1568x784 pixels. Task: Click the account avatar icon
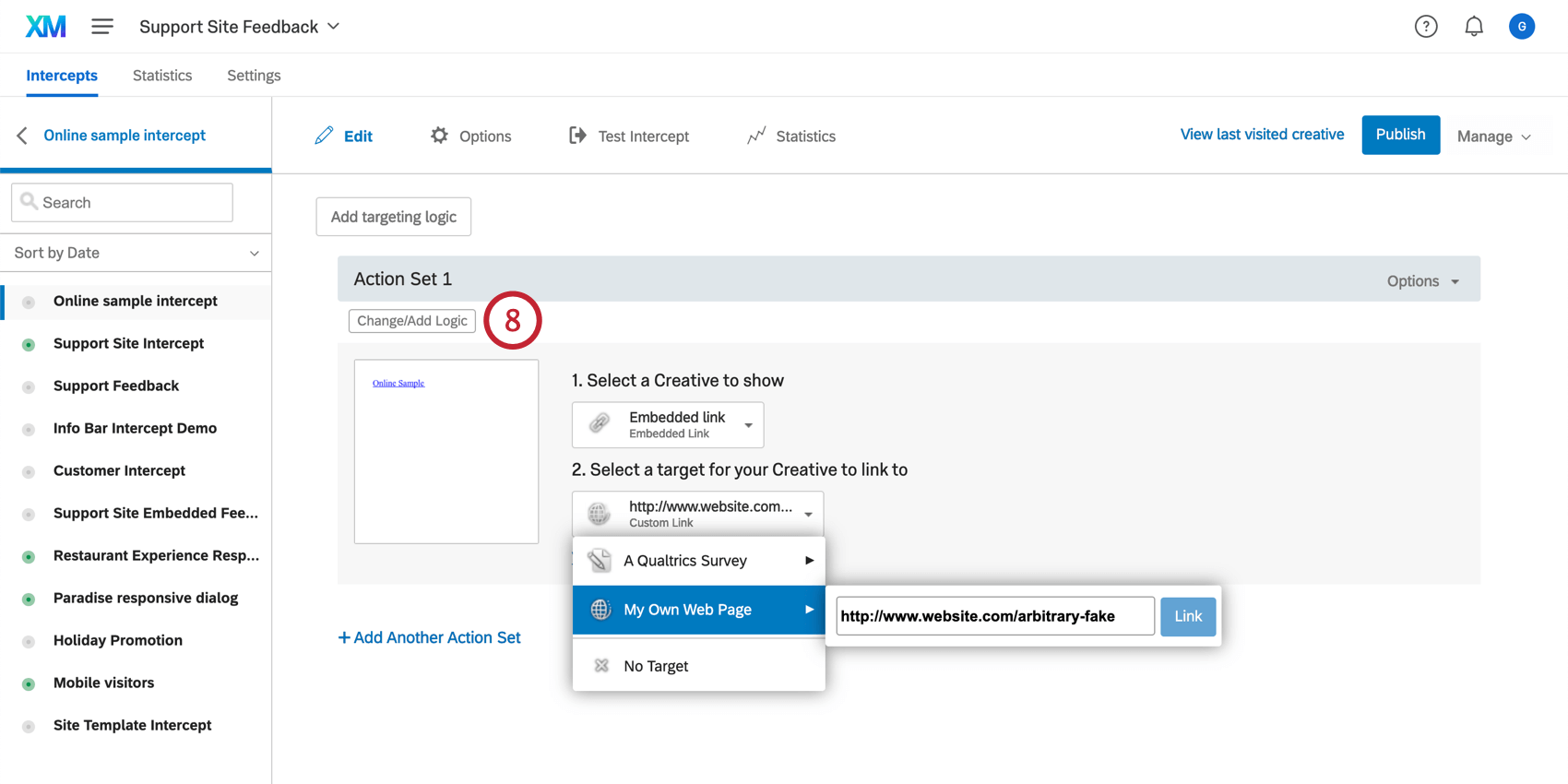[x=1522, y=27]
